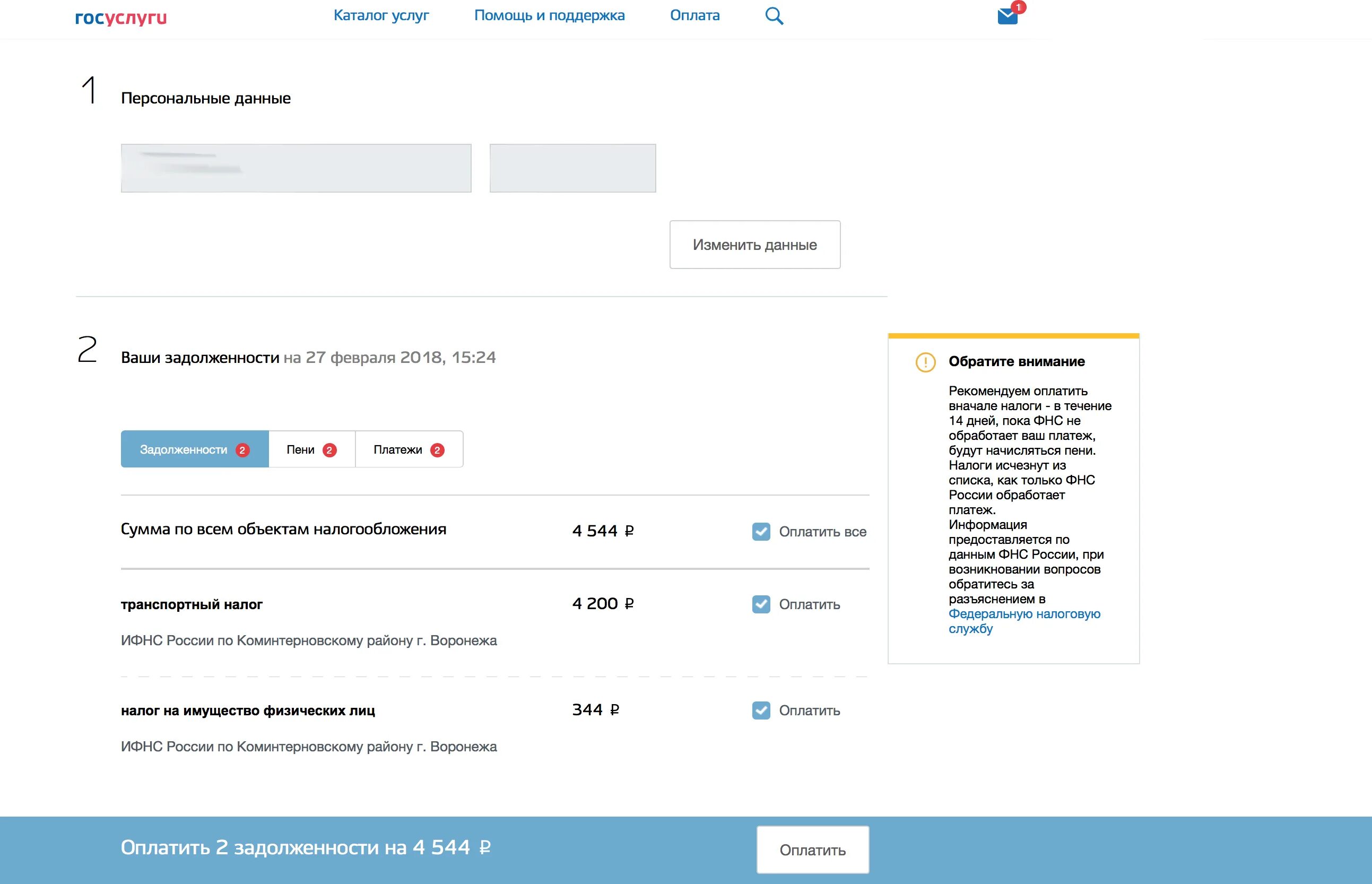Click the 4 200 ₽ amount
This screenshot has height=884, width=1372.
603,603
